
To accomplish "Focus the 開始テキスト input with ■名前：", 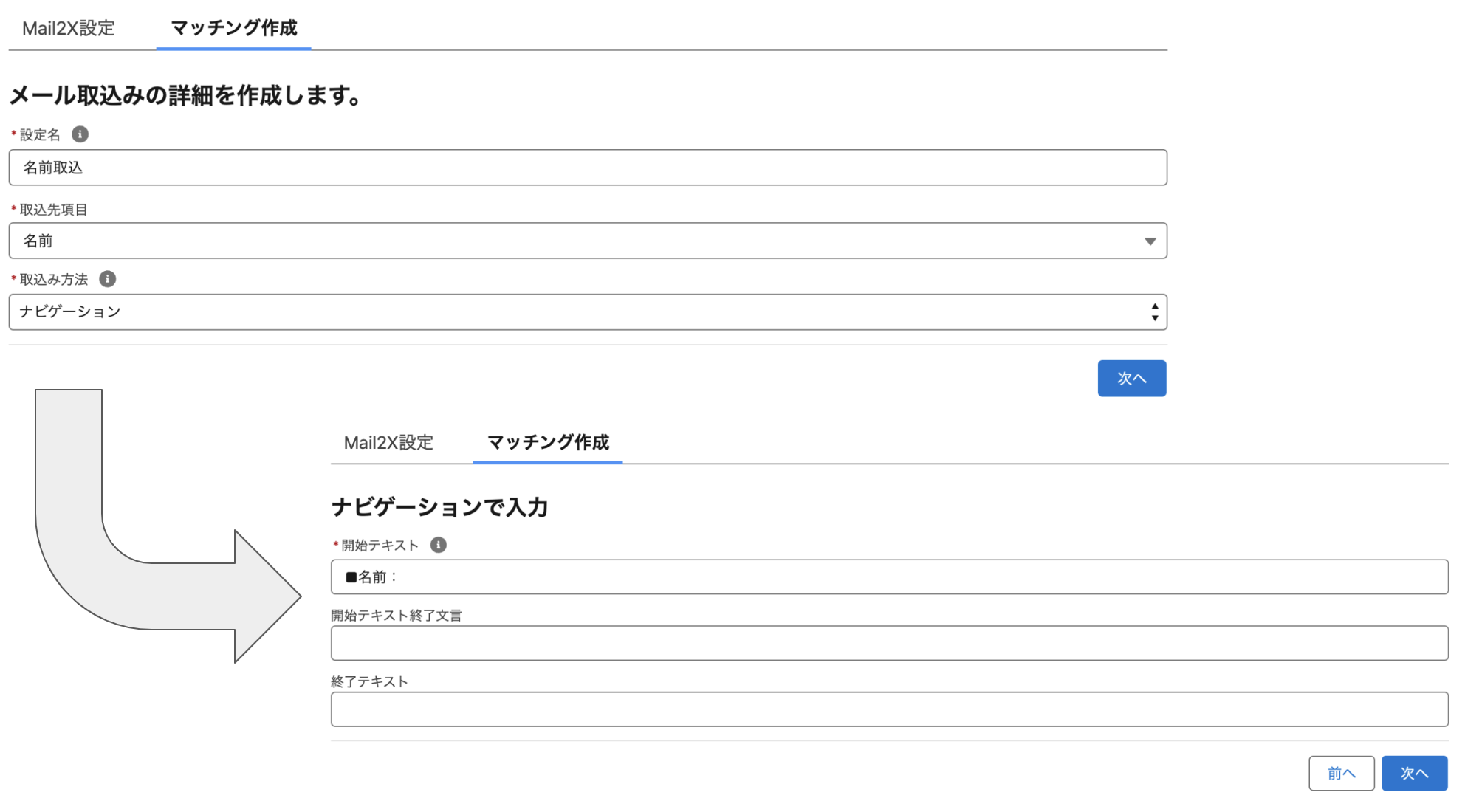I will click(x=890, y=577).
